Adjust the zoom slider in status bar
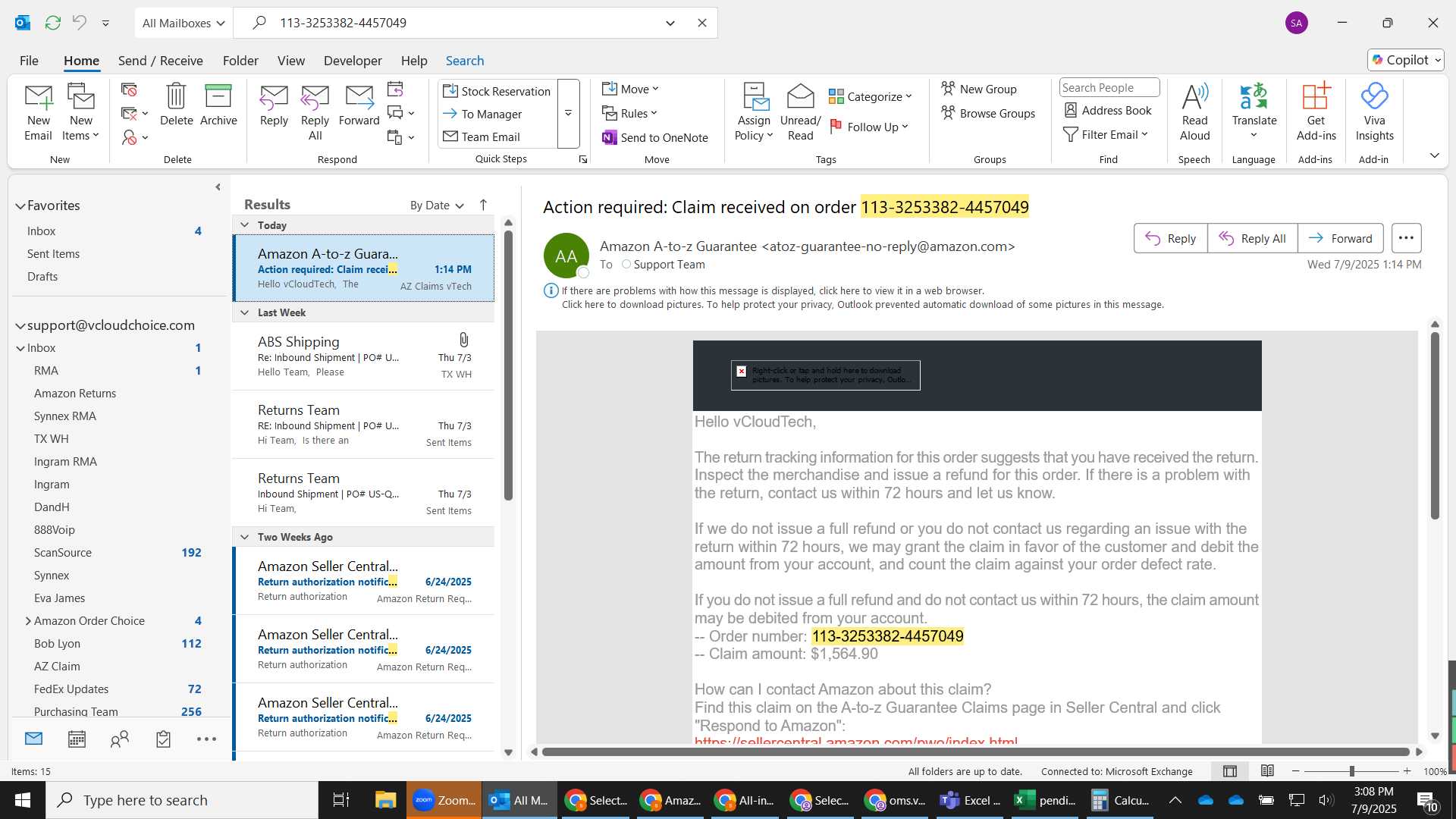 pos(1351,771)
